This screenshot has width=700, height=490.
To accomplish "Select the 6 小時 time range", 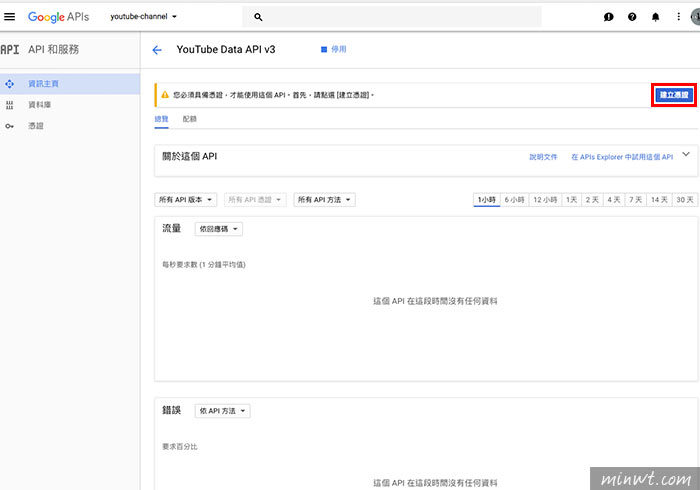I will coord(514,199).
